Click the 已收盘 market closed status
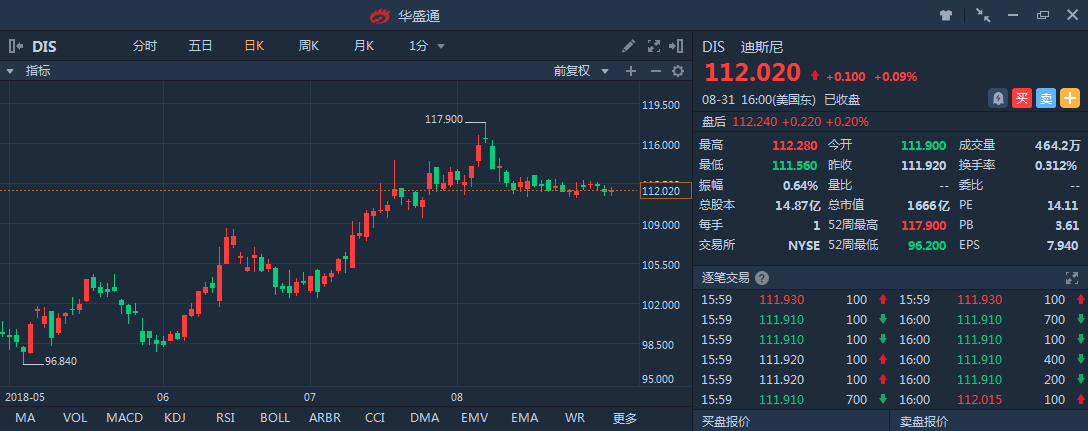This screenshot has width=1088, height=431. pyautogui.click(x=842, y=99)
